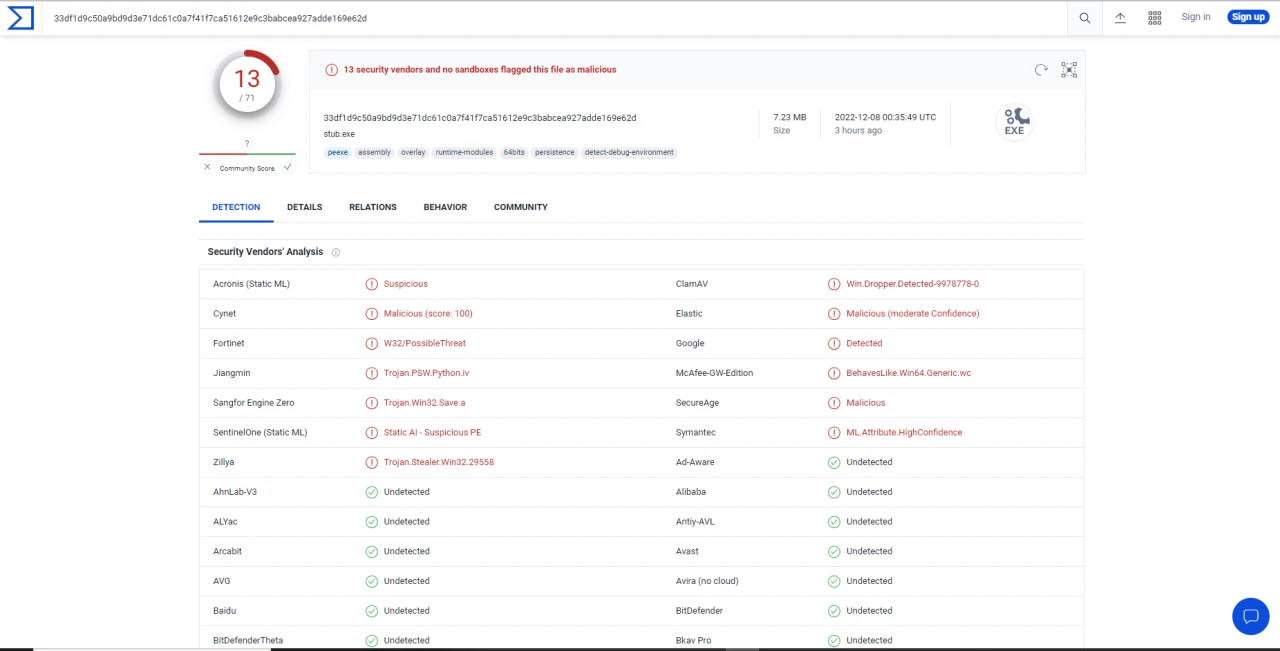Click the reanalyze refresh icon
This screenshot has height=651, width=1280.
pos(1041,70)
